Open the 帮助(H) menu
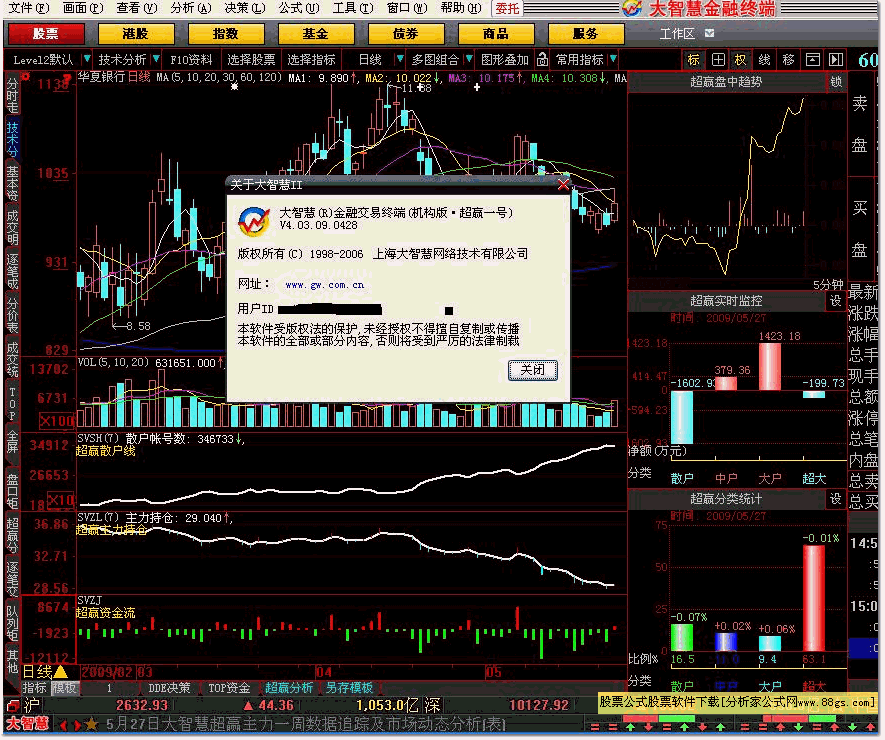885x740 pixels. click(461, 8)
